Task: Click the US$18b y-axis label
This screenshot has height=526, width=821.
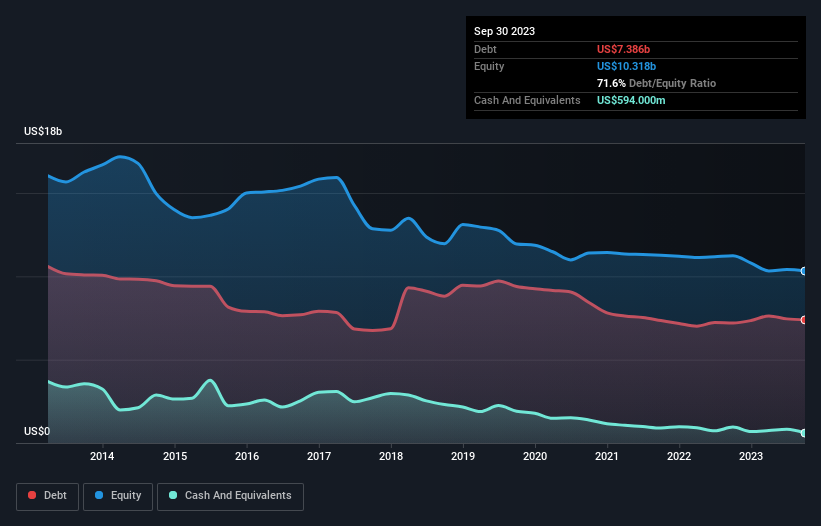Action: point(43,131)
